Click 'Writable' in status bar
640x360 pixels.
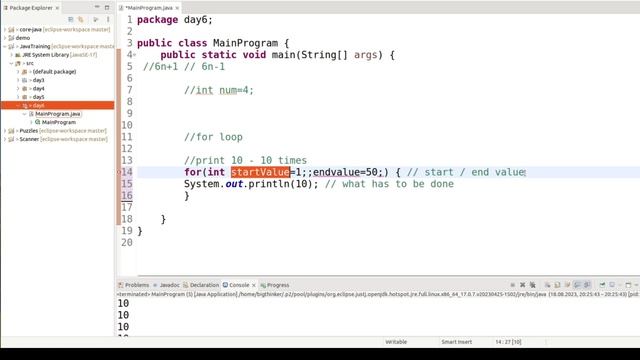pos(396,342)
